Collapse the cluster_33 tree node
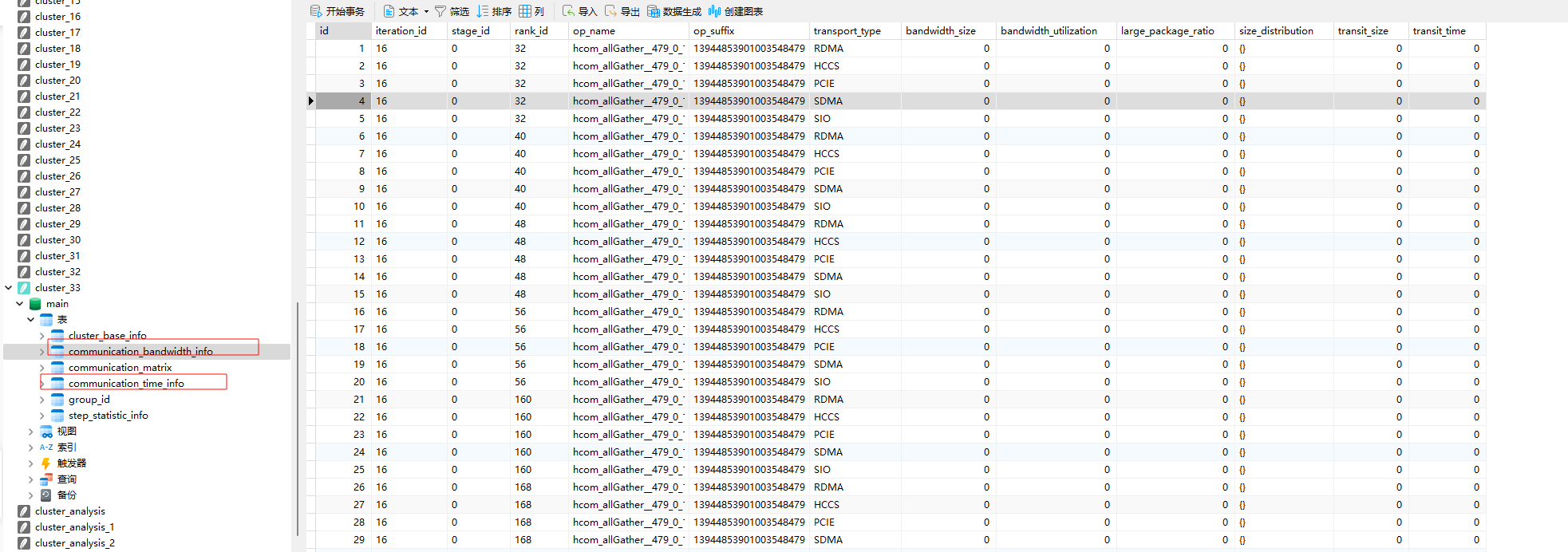Viewport: 1568px width, 552px height. tap(9, 288)
